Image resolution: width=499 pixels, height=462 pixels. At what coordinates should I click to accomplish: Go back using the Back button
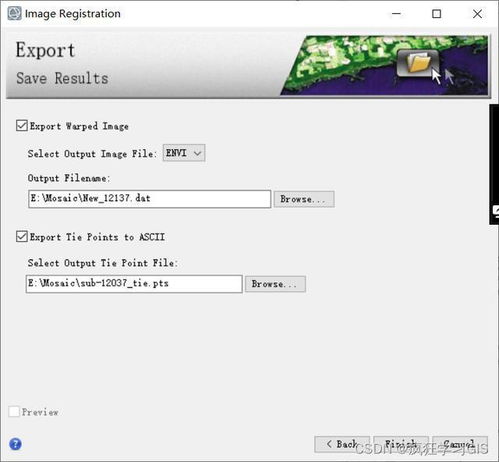click(x=342, y=444)
